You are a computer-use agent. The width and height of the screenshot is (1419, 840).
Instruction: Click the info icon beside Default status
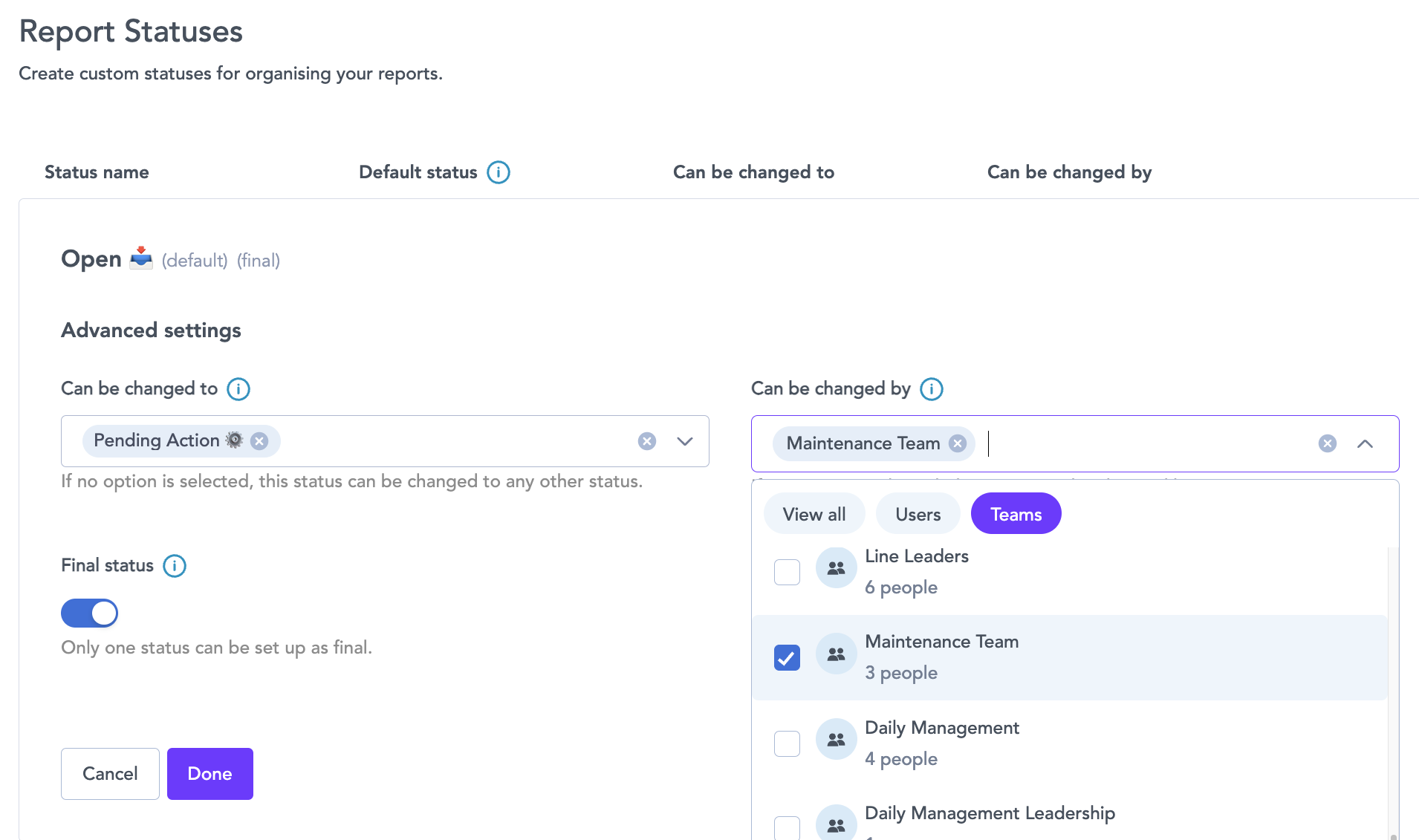(498, 172)
